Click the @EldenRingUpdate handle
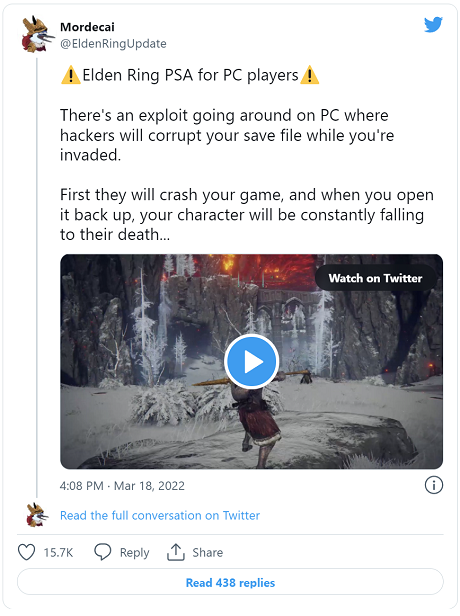 tap(113, 44)
